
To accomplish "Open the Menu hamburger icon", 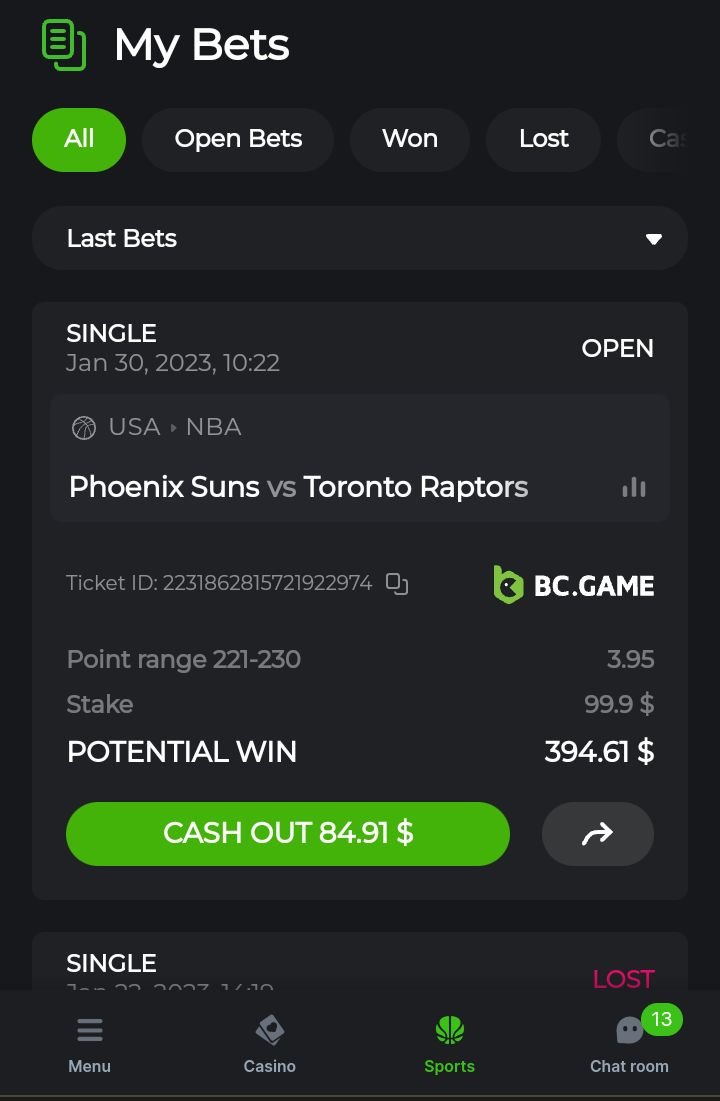I will click(x=89, y=1031).
